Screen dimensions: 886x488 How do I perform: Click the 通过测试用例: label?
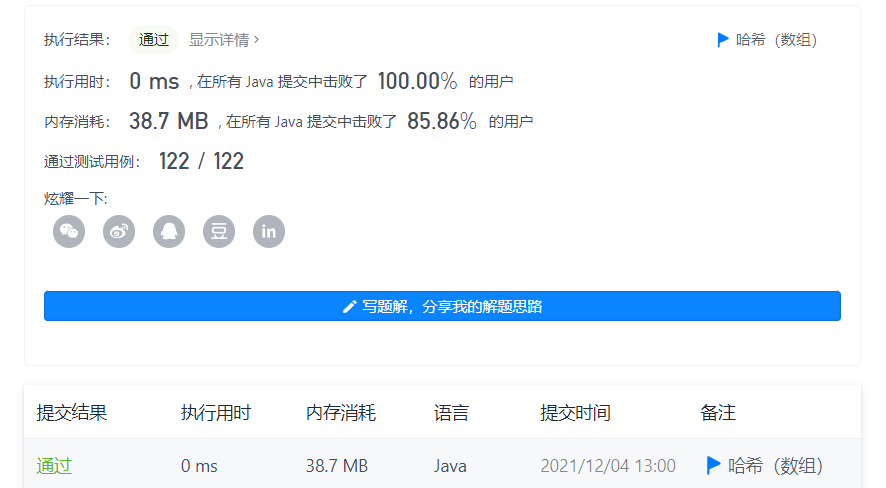[92, 162]
